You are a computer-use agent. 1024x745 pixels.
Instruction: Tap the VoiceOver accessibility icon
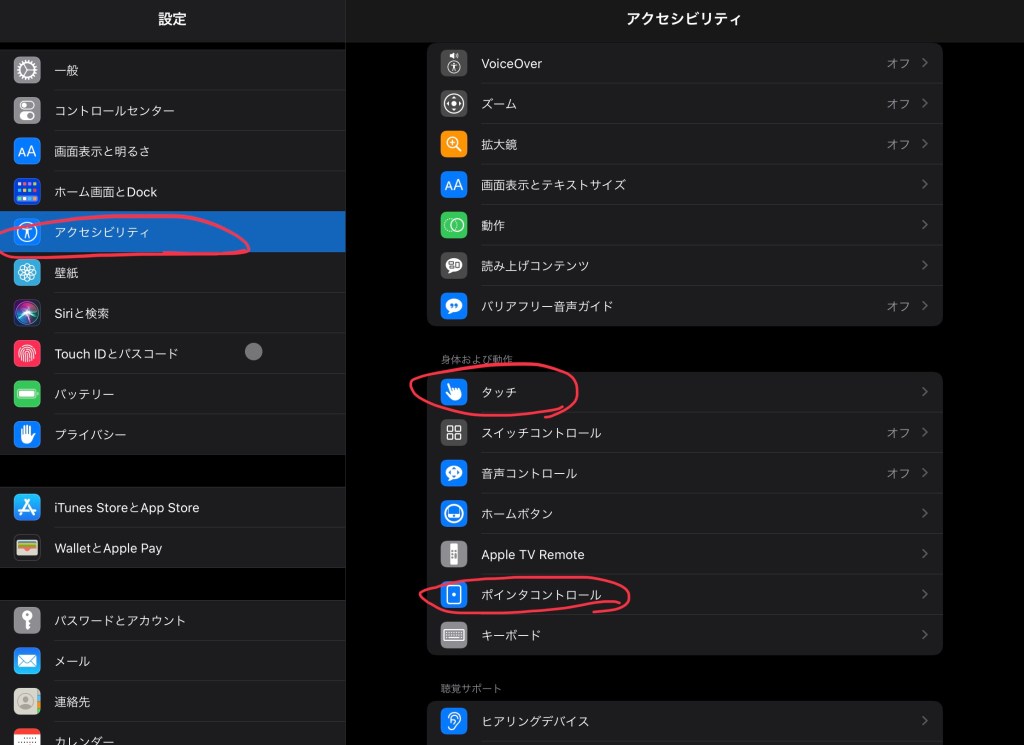pos(454,63)
